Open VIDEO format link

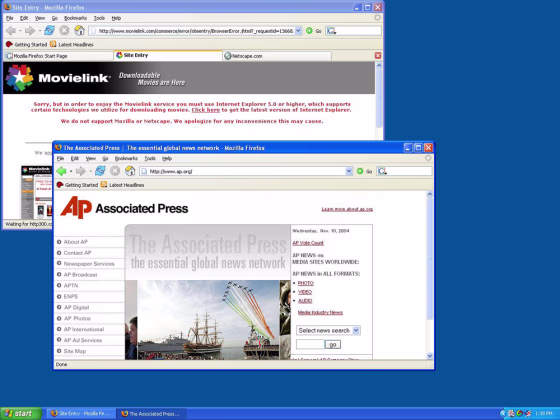pyautogui.click(x=305, y=292)
